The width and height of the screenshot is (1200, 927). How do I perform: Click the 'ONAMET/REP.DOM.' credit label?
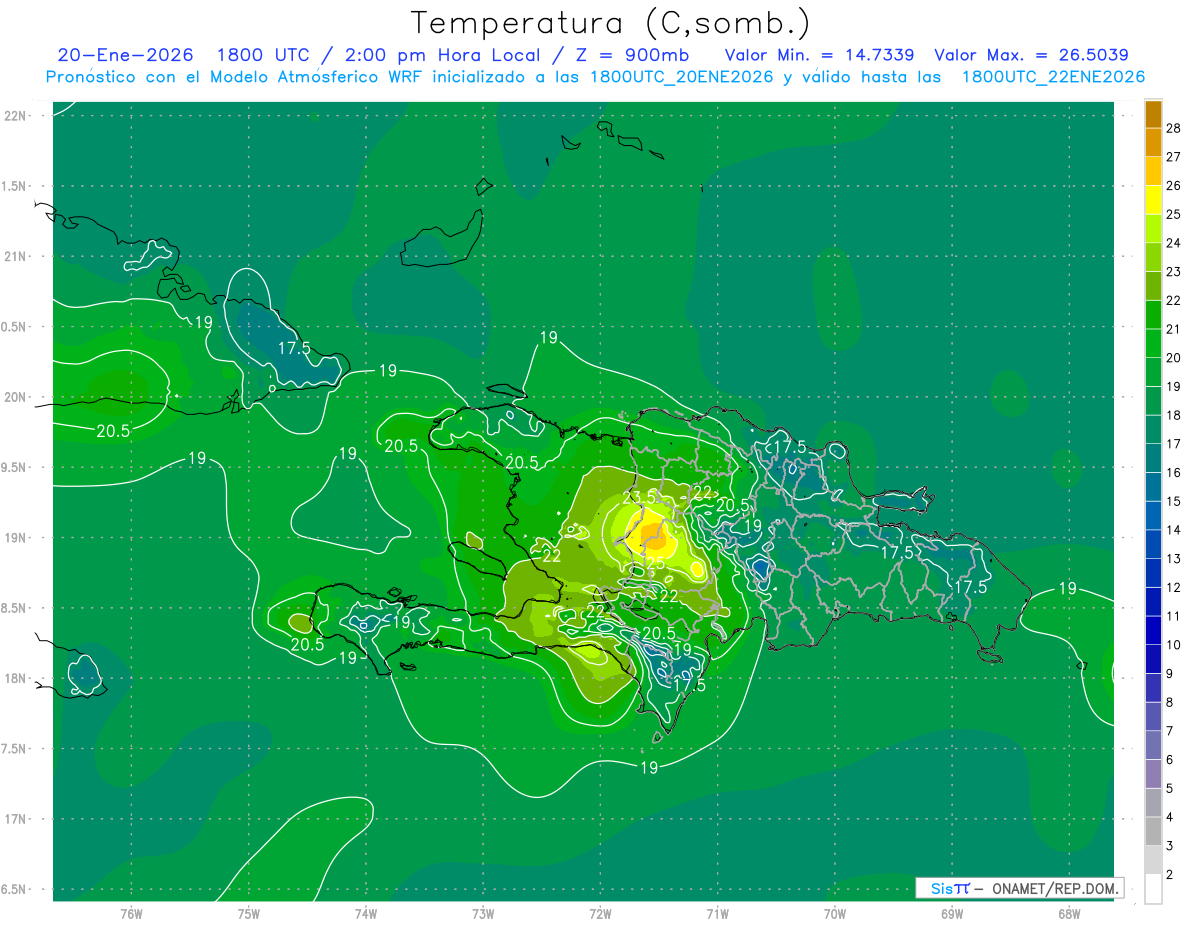point(1056,888)
